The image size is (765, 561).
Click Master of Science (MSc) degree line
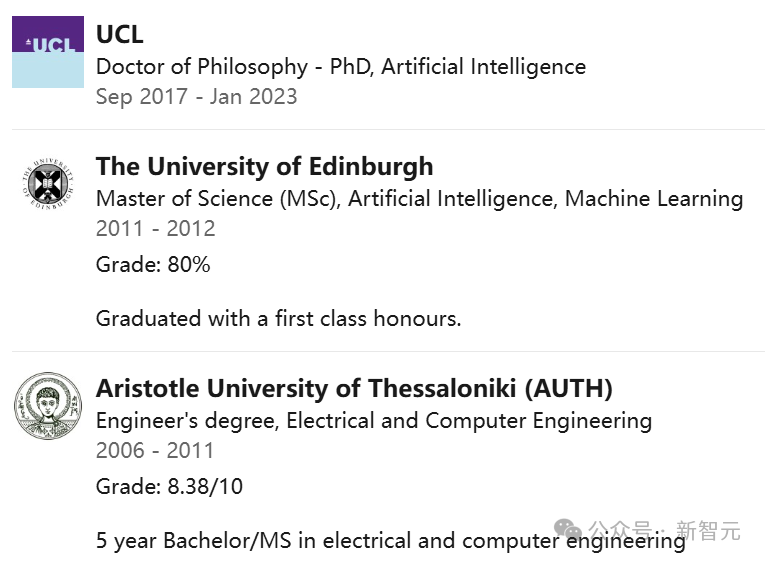click(419, 199)
